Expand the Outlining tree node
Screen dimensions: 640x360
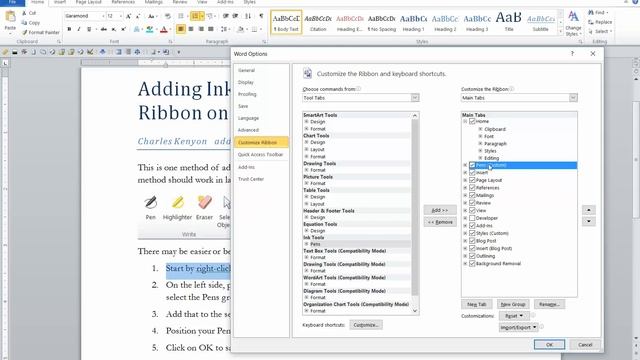tap(465, 256)
